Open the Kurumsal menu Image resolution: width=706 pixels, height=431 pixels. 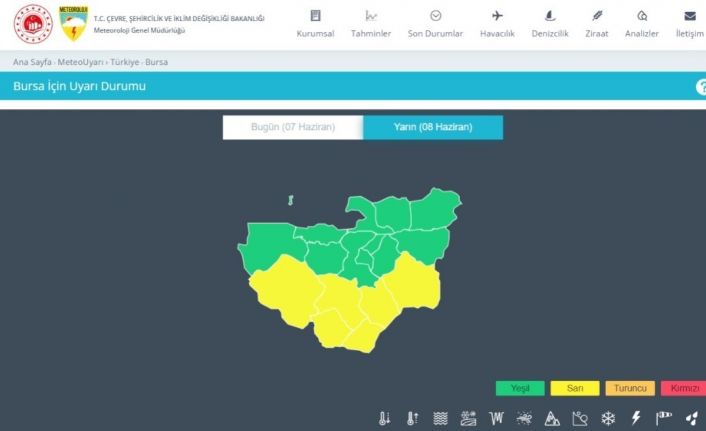tap(316, 24)
